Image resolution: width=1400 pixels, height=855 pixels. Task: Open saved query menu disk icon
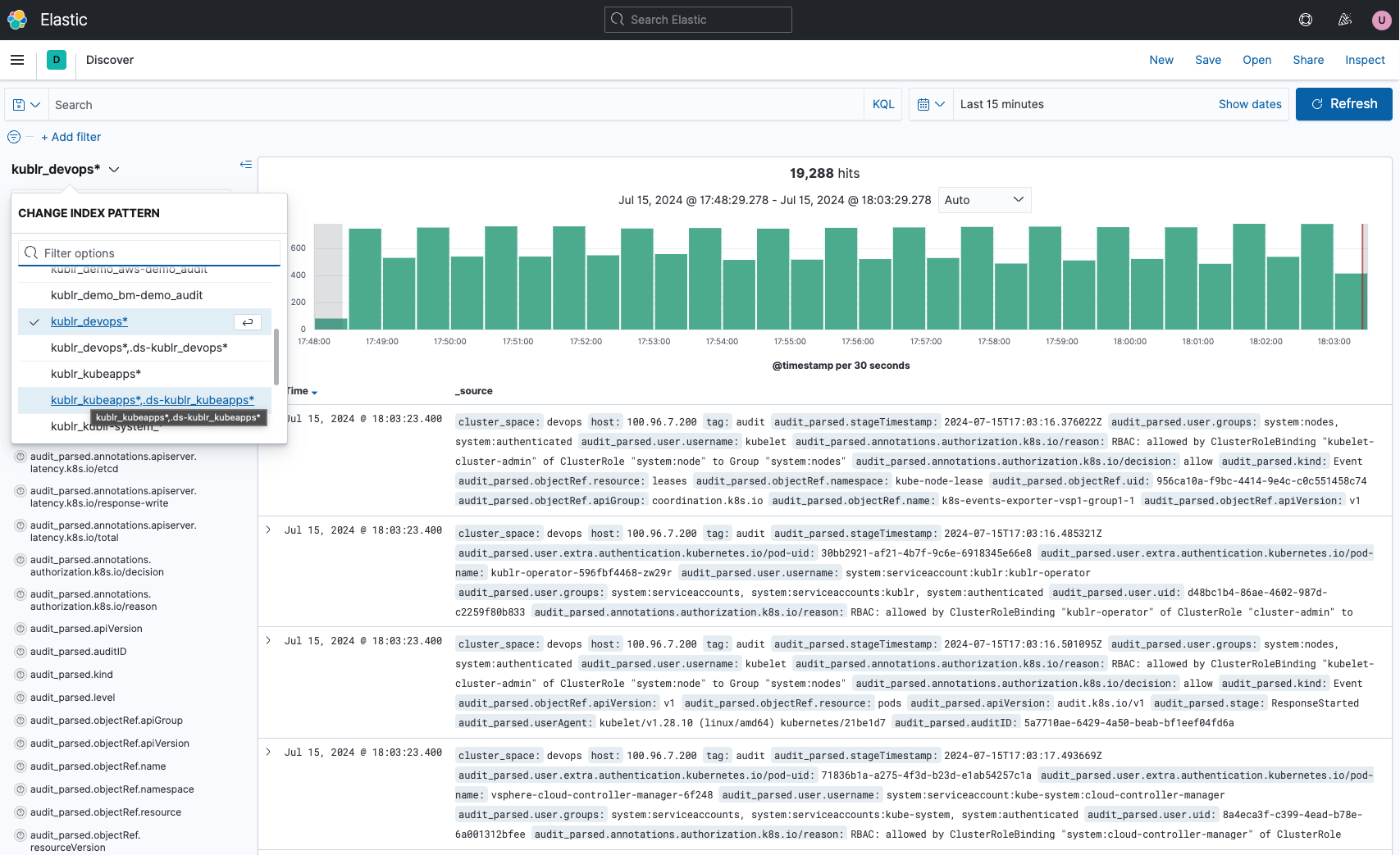point(26,105)
